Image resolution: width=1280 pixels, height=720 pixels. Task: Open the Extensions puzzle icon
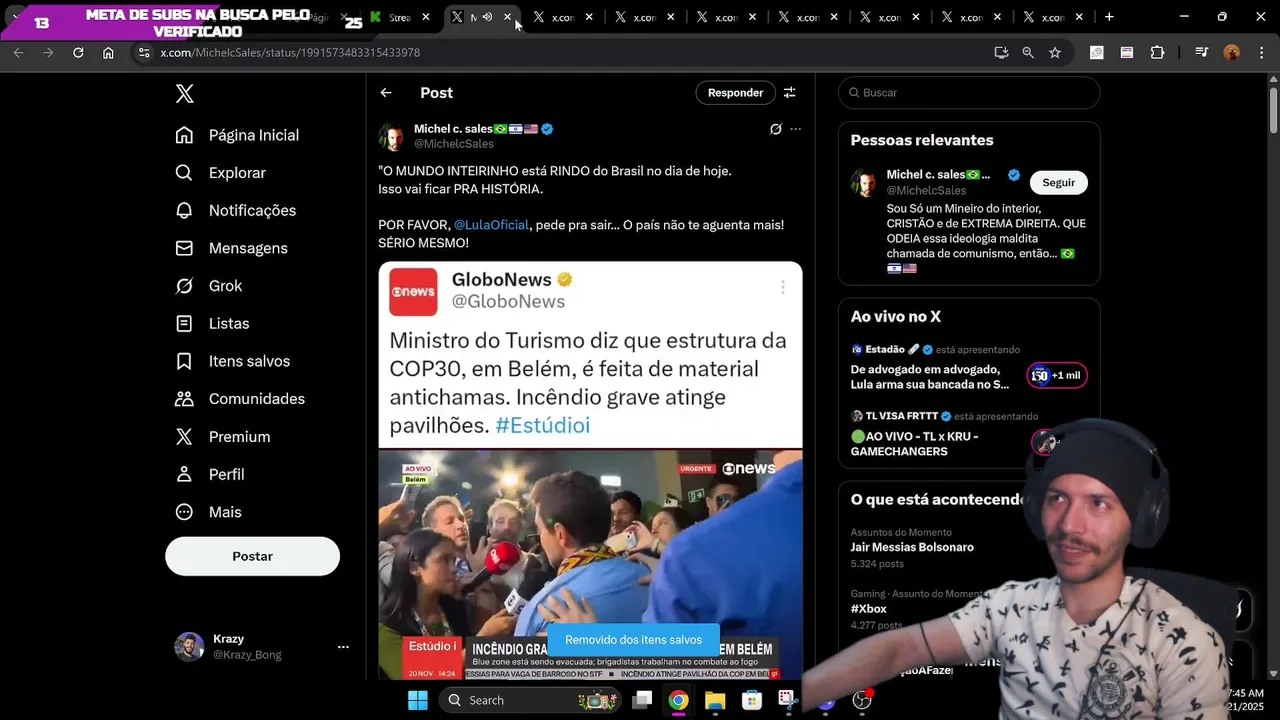pyautogui.click(x=1157, y=53)
